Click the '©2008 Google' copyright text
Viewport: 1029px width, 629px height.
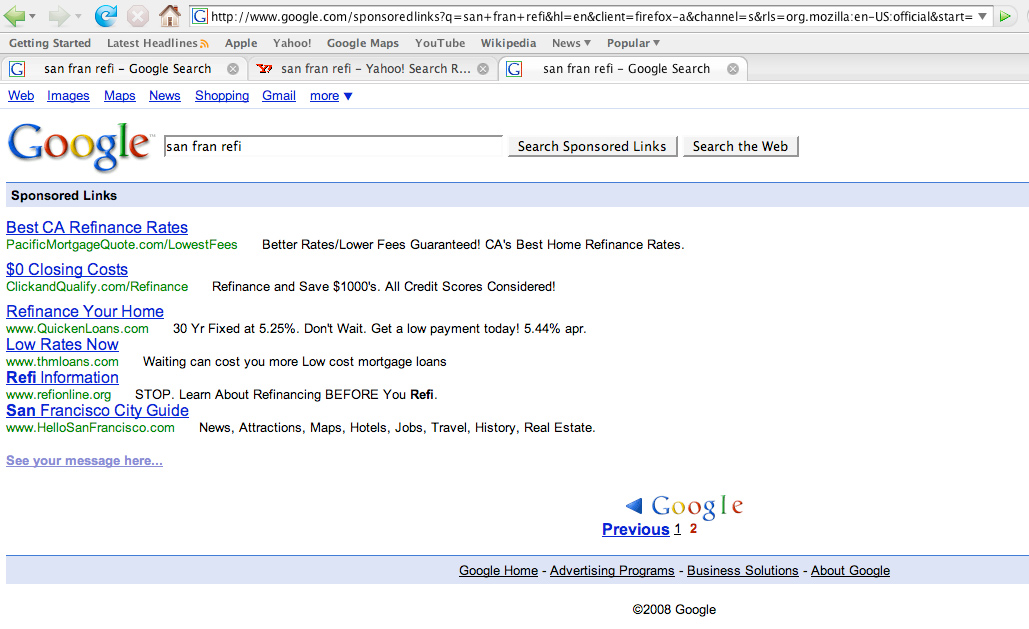(674, 609)
